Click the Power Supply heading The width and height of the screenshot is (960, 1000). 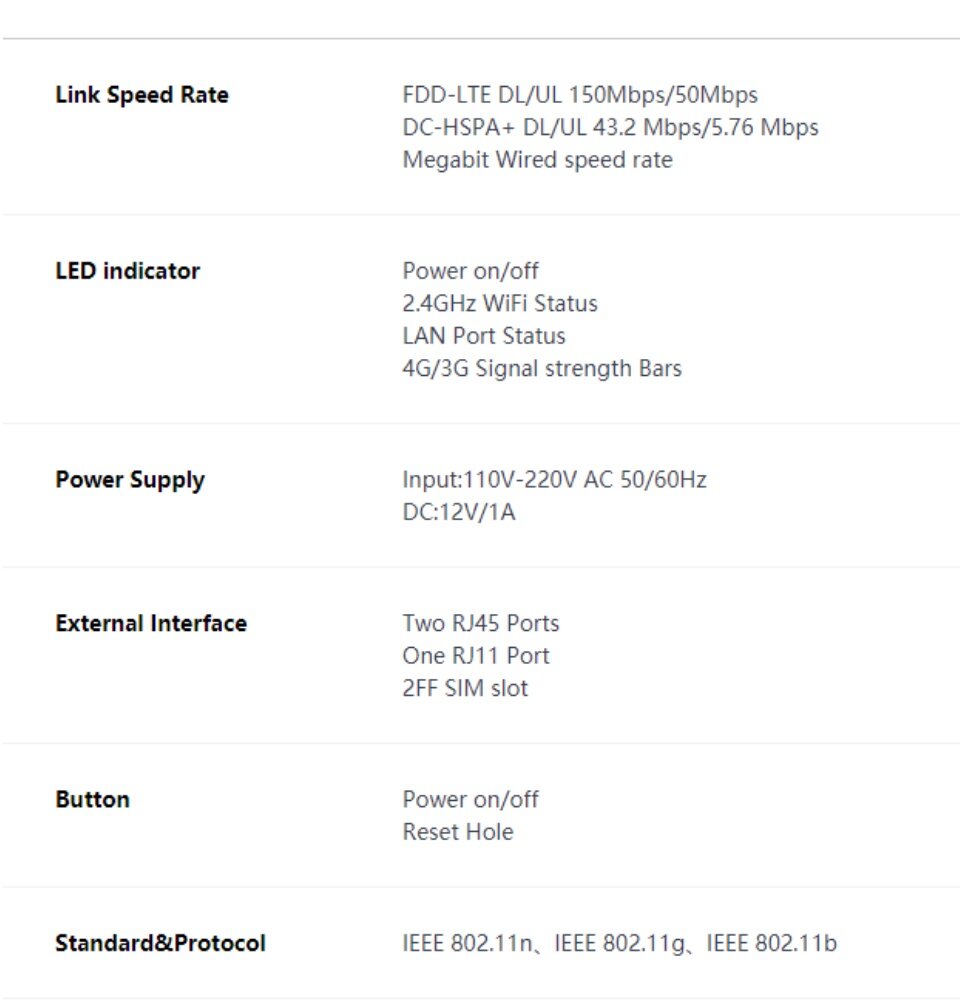[130, 480]
